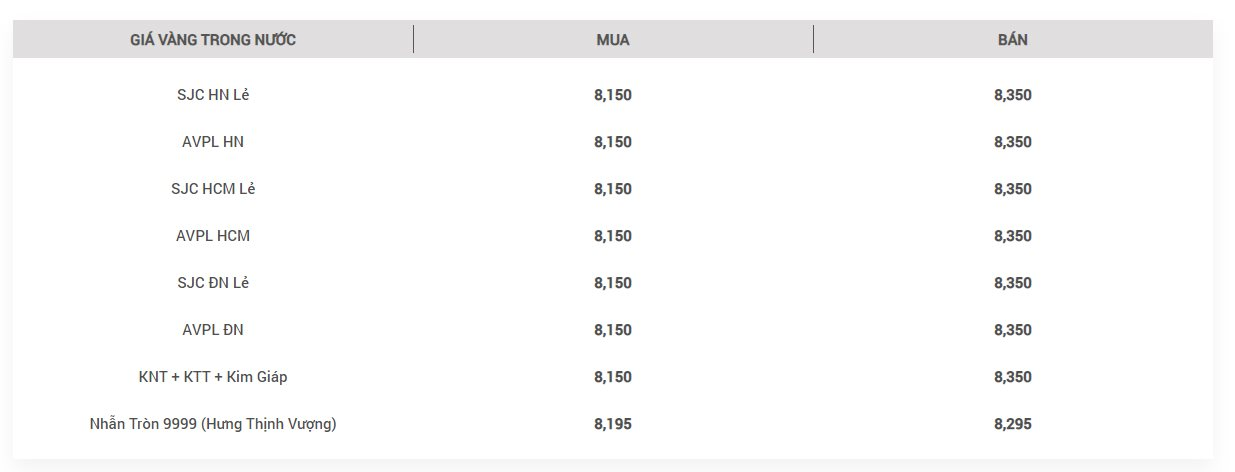Viewport: 1235px width, 472px height.
Task: Click the MUA column header
Action: click(613, 40)
